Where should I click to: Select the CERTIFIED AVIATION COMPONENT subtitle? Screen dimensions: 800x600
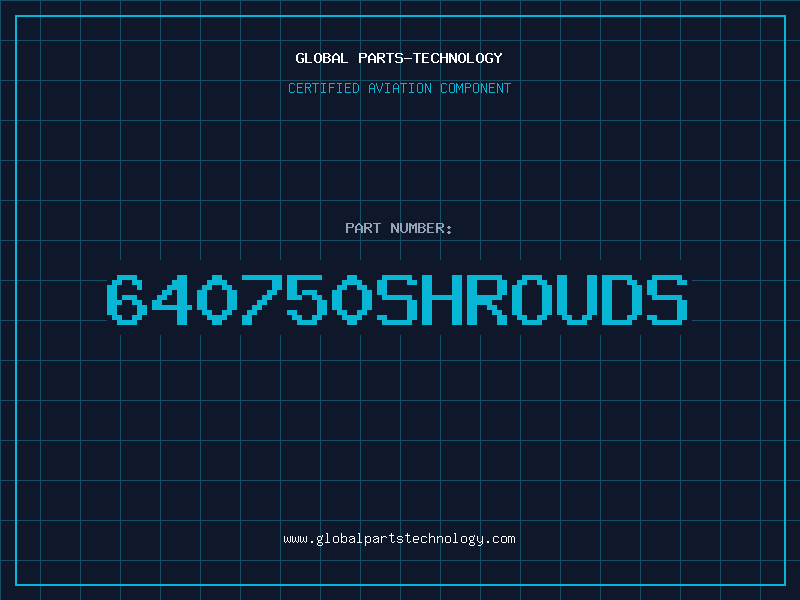(399, 88)
